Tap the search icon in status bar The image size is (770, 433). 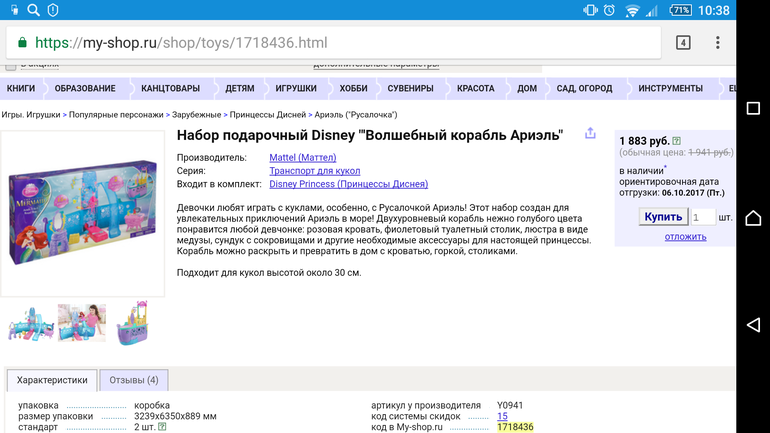(33, 10)
